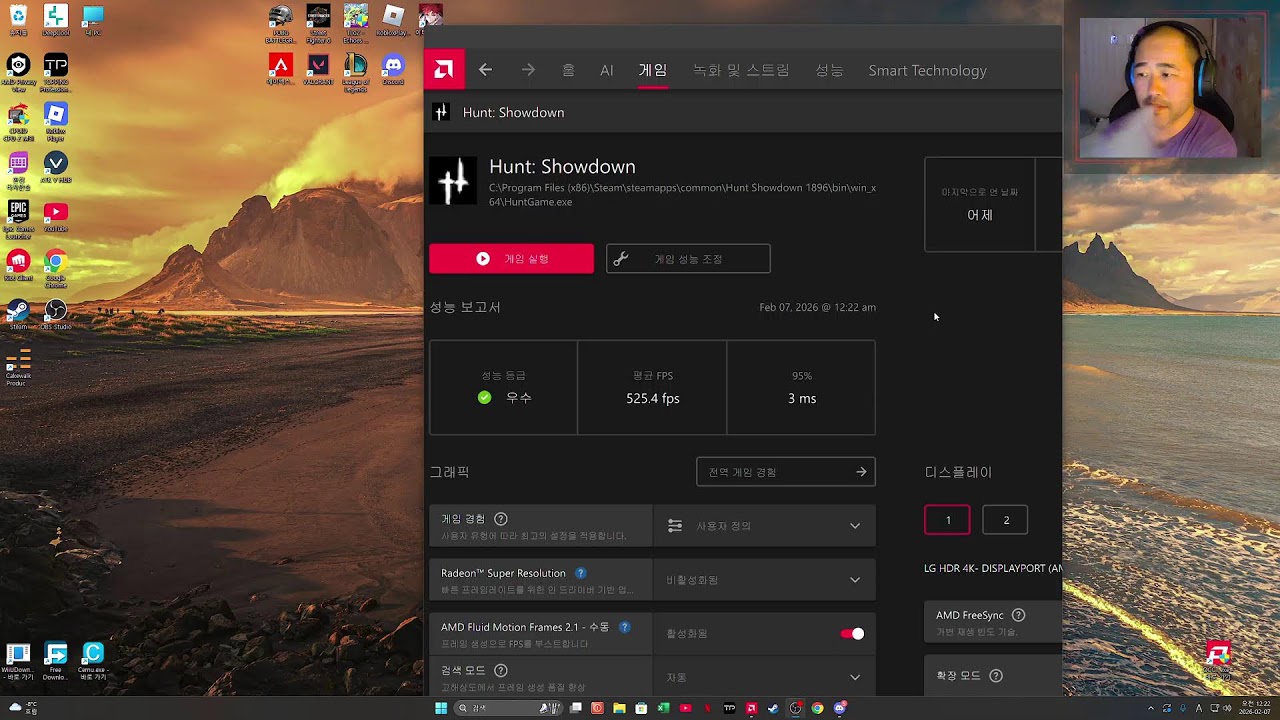1280x720 pixels.
Task: Open info icon next to Radeon Super Resolution
Action: point(580,573)
